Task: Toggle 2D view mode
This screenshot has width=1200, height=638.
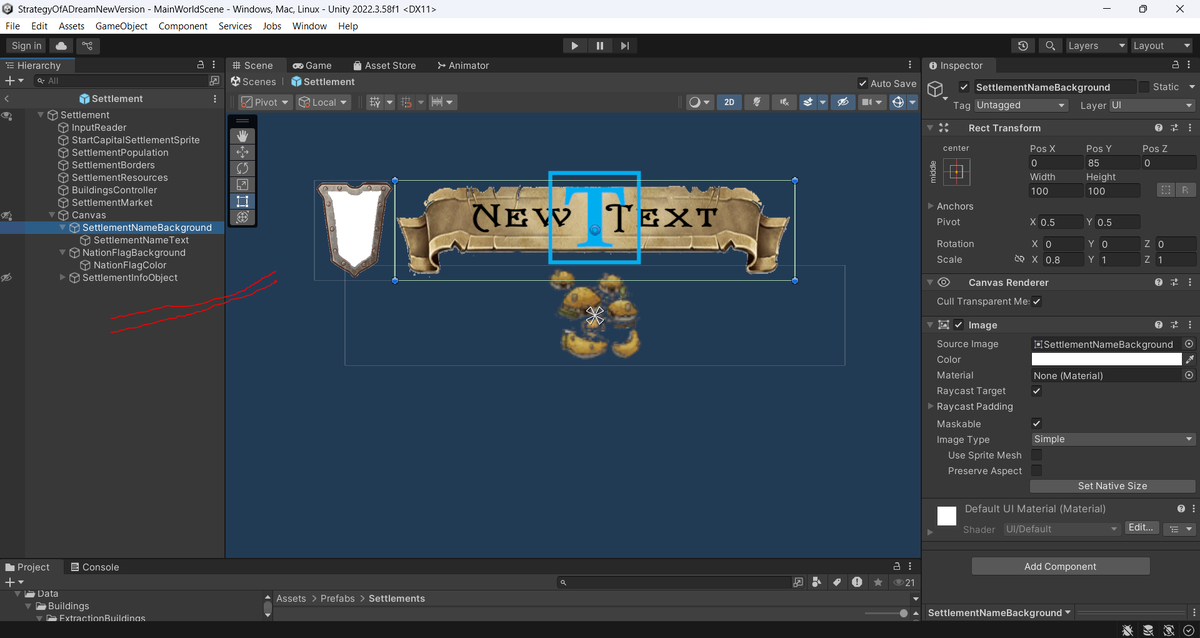Action: (729, 102)
